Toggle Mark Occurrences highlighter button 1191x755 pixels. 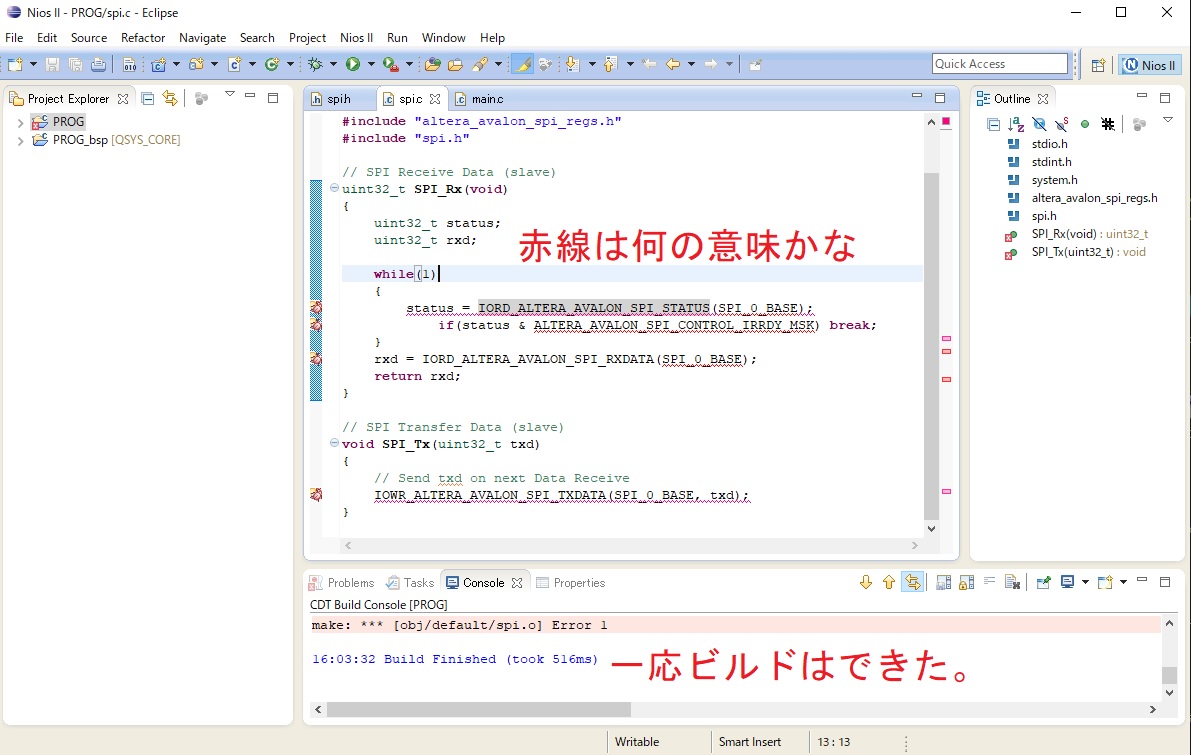click(523, 65)
